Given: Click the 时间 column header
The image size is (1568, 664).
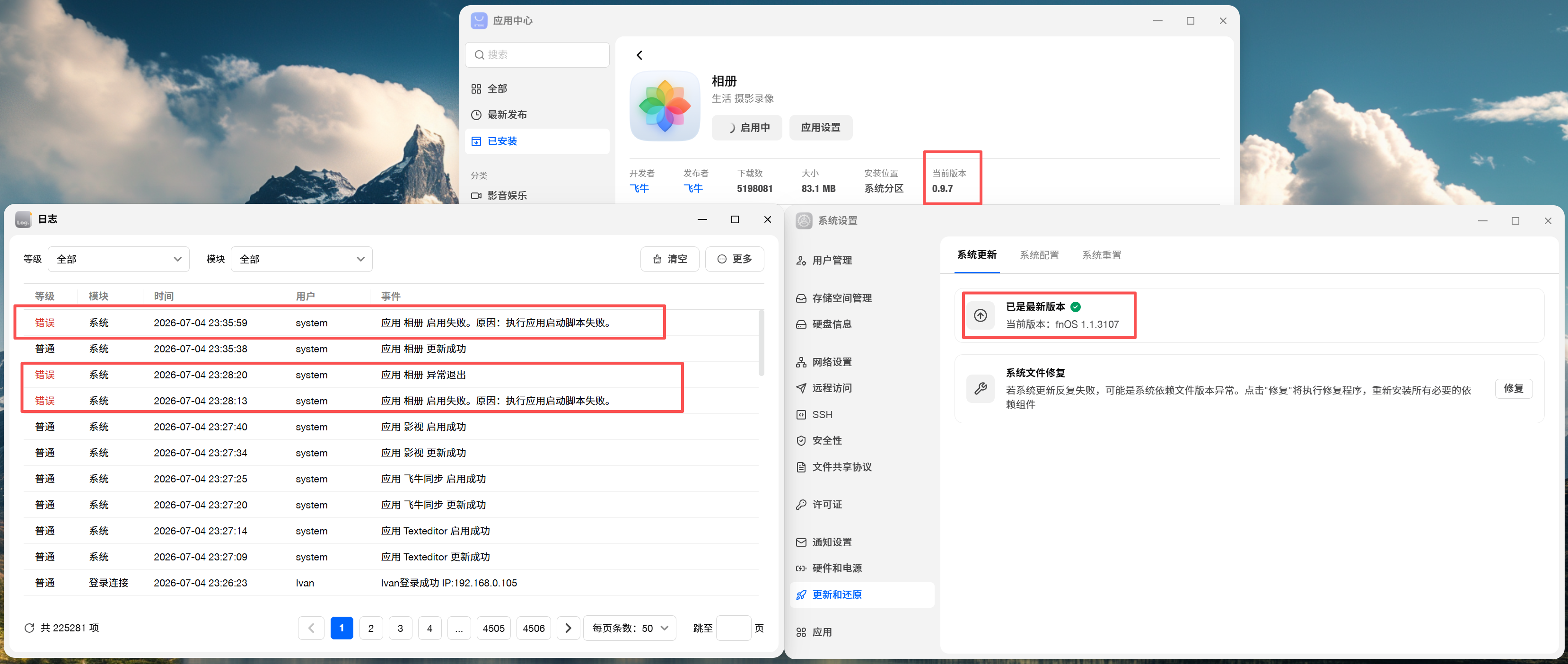Looking at the screenshot, I should (164, 297).
